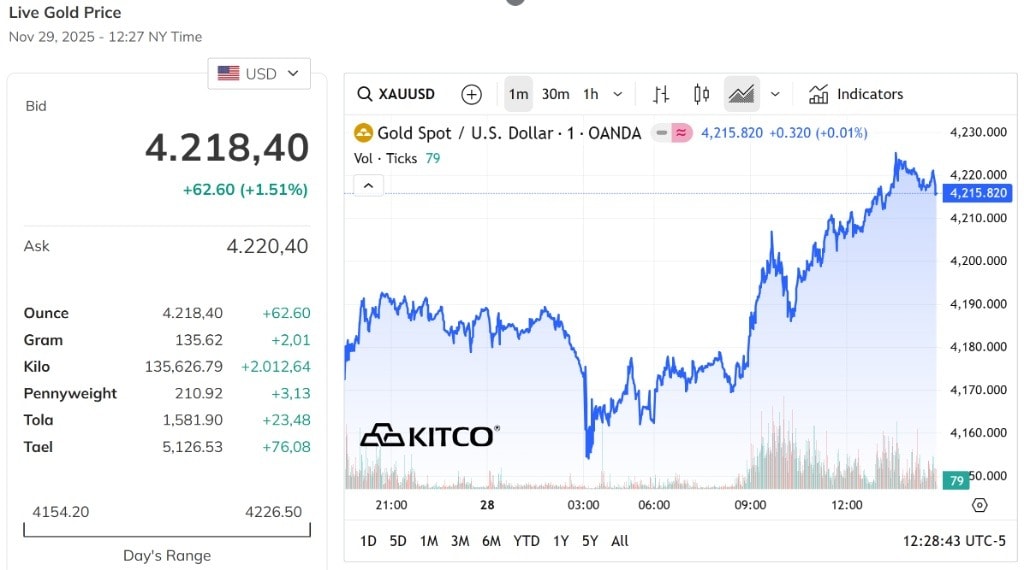Select the area chart style icon
1024x570 pixels.
click(x=741, y=94)
